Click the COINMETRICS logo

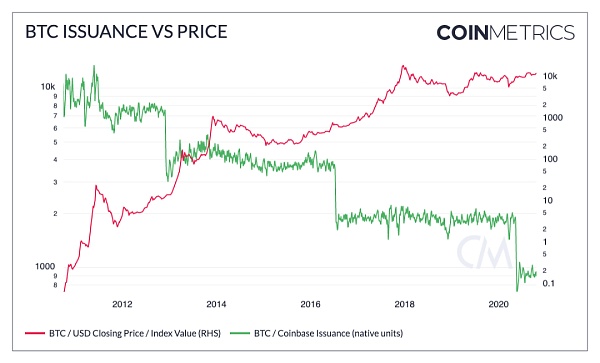click(505, 33)
